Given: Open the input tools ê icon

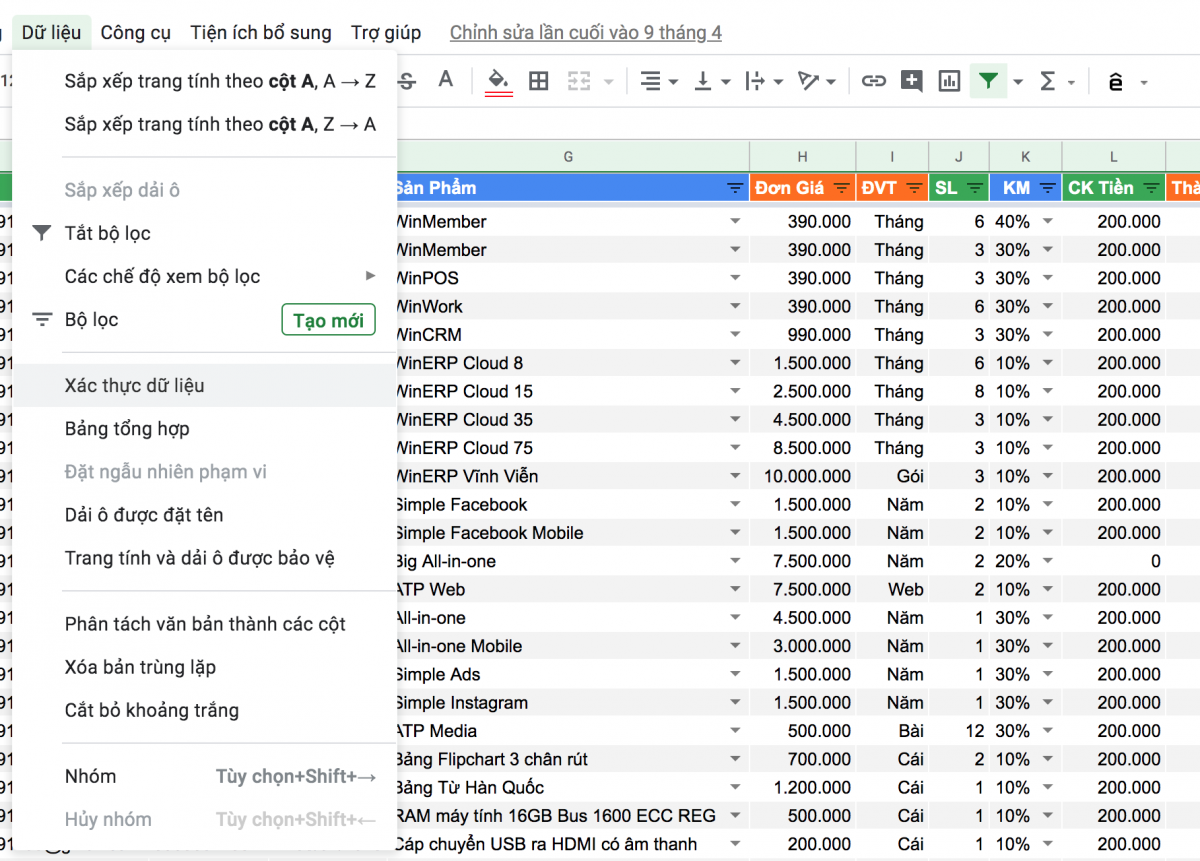Looking at the screenshot, I should (1116, 82).
